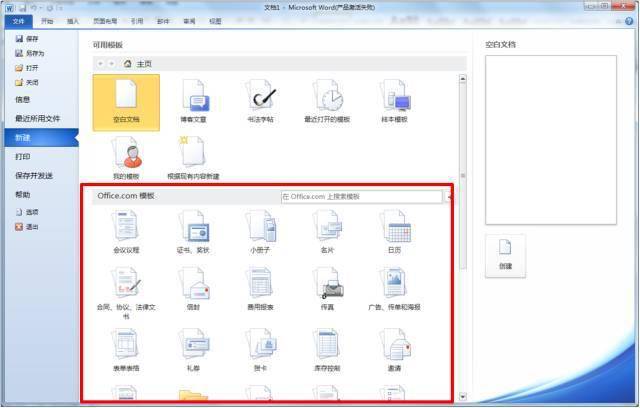This screenshot has width=640, height=408.
Task: Open the 名片 business card templates
Action: click(x=327, y=232)
